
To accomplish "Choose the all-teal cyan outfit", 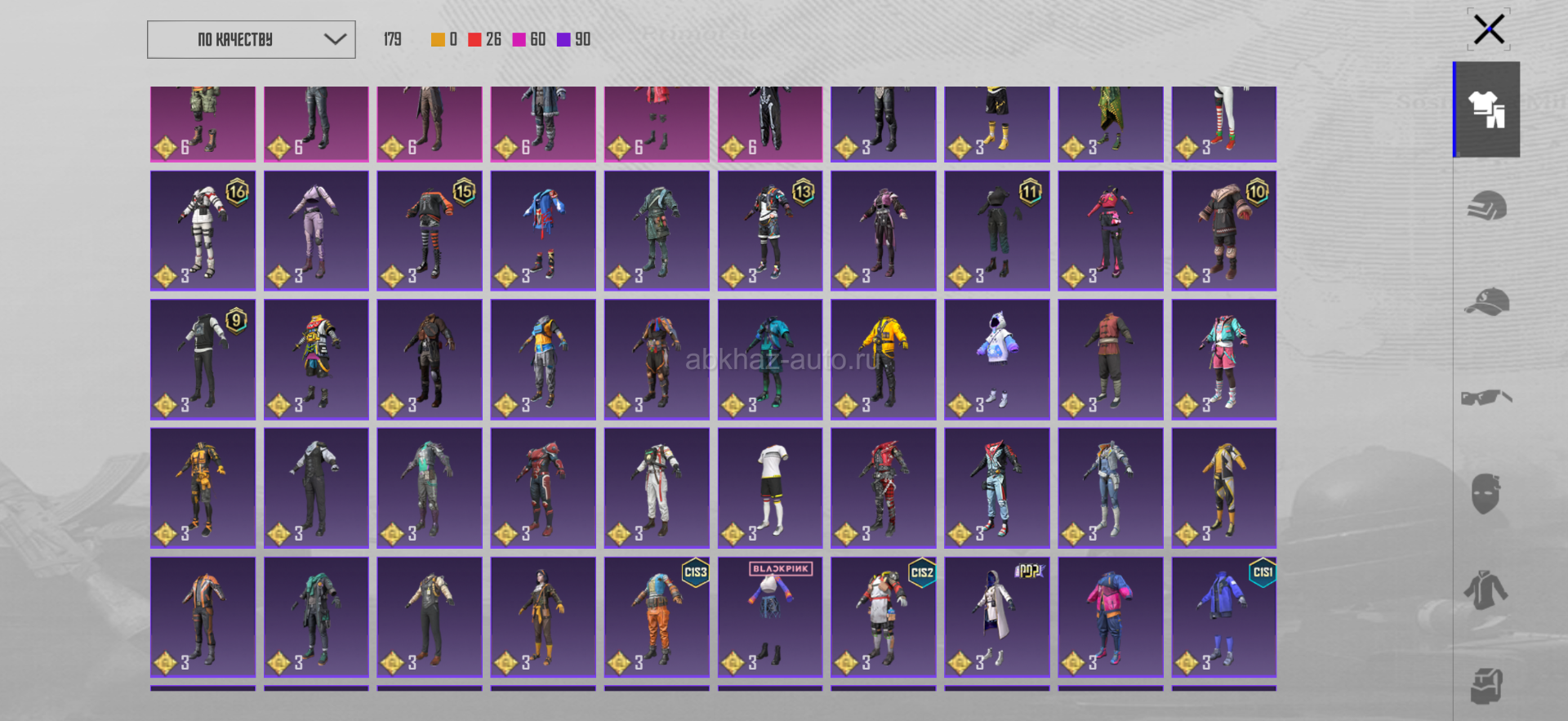I will [770, 360].
